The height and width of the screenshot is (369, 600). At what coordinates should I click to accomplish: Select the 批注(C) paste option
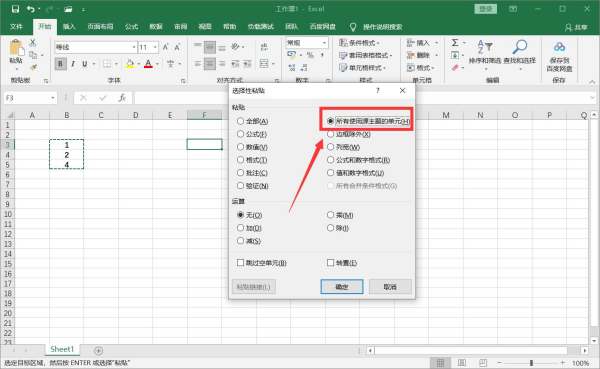point(252,173)
